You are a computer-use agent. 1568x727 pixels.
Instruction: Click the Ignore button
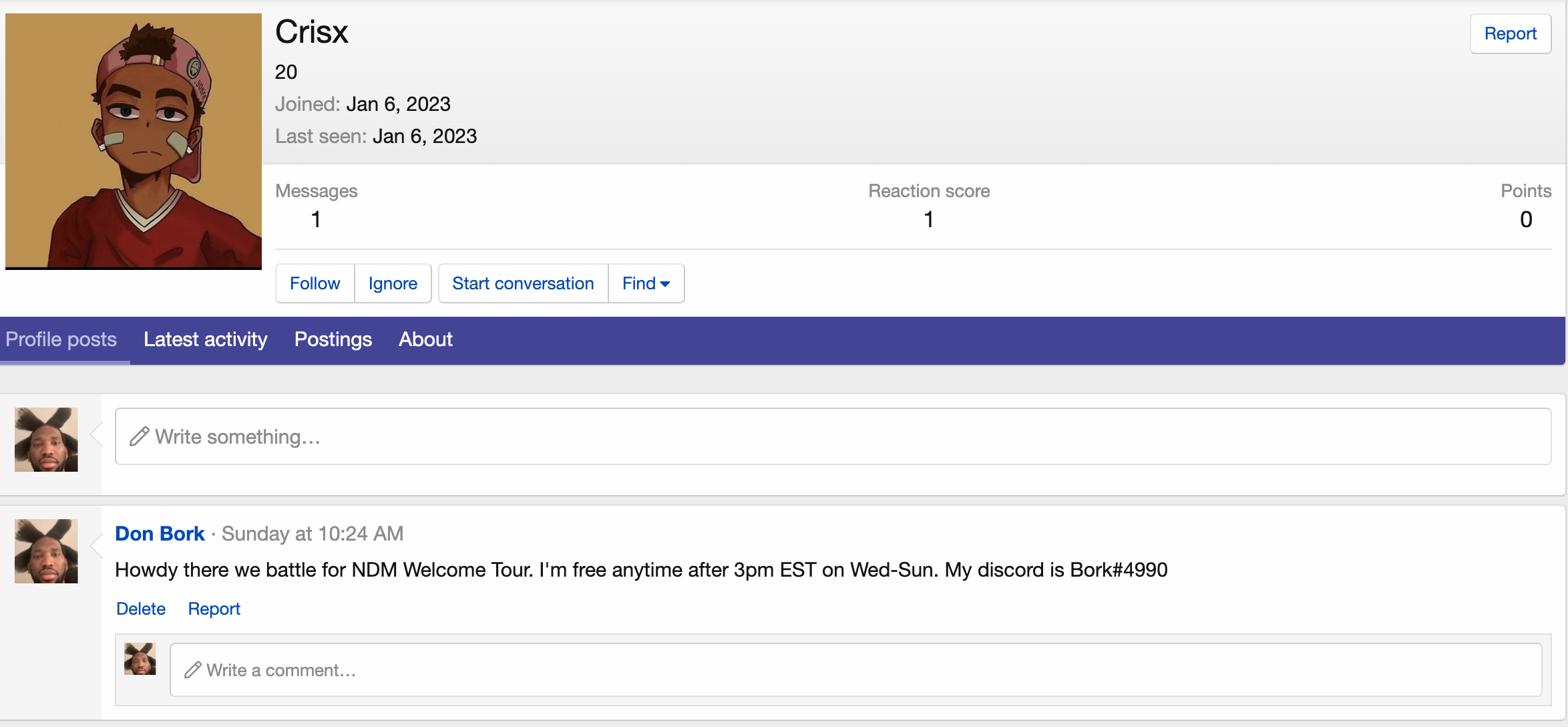(393, 283)
